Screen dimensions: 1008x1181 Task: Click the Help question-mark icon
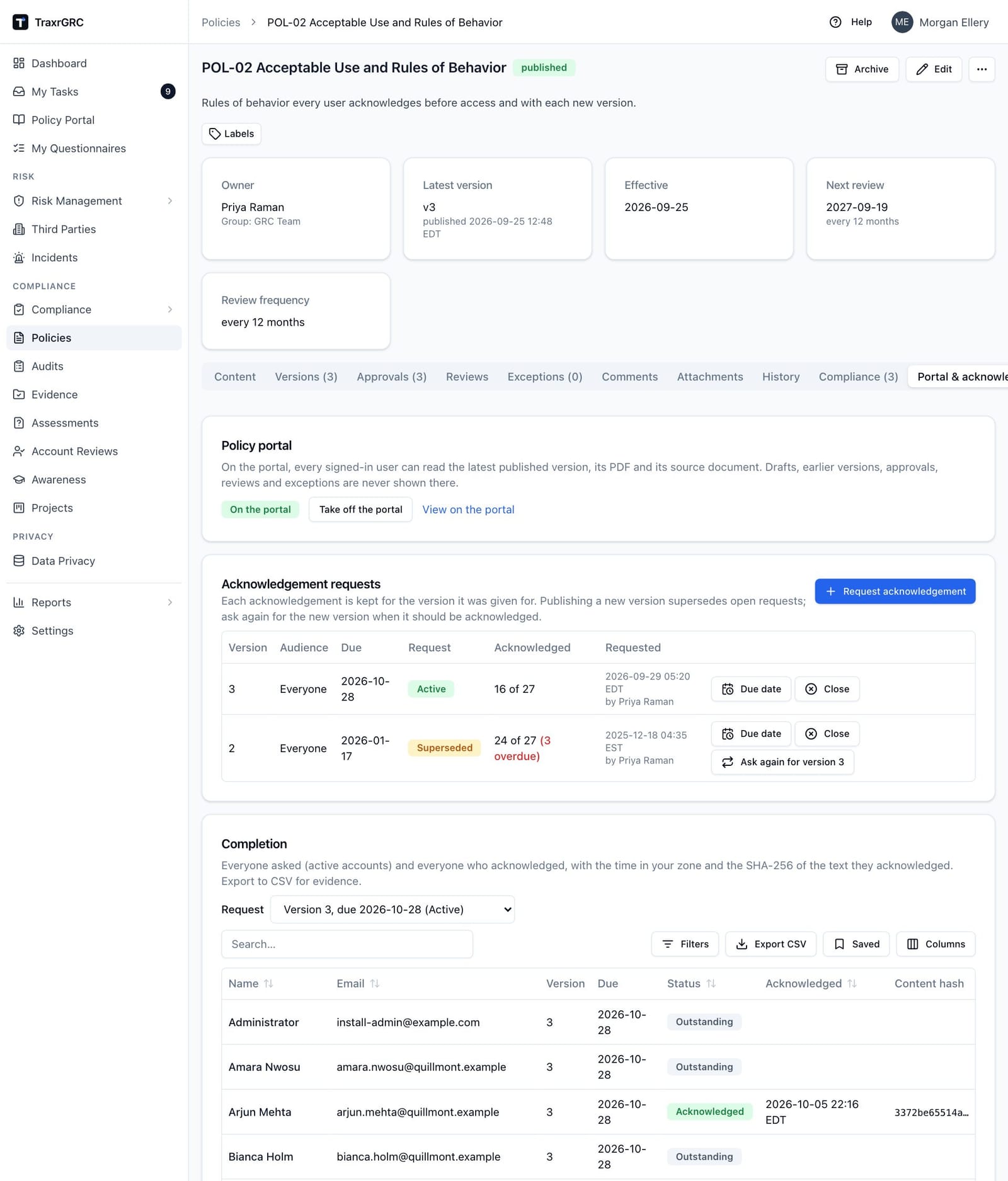tap(835, 22)
